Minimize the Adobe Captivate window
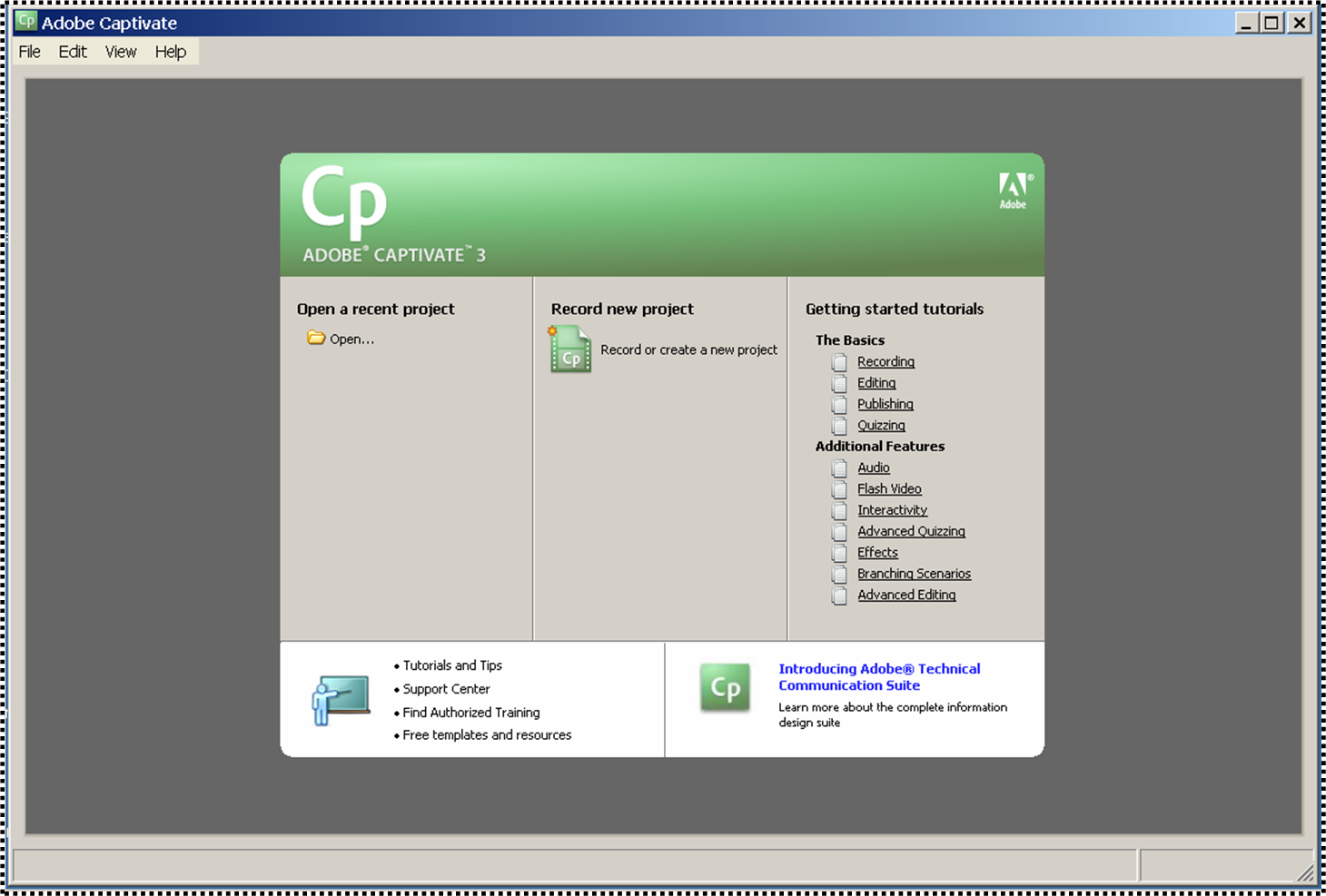 pyautogui.click(x=1247, y=23)
